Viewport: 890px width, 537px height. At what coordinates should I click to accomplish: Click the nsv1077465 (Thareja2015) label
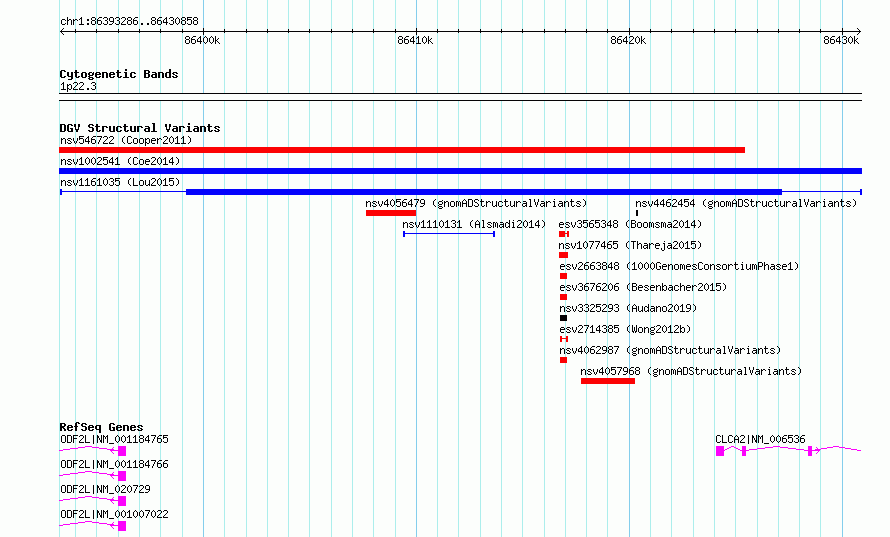click(x=630, y=245)
